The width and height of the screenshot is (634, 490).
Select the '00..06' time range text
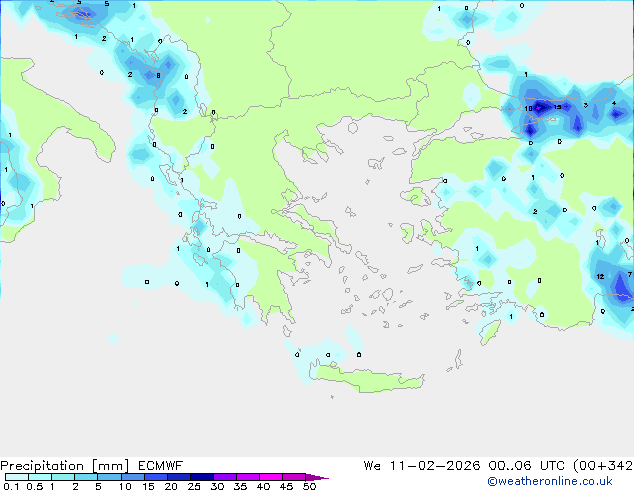(510, 466)
